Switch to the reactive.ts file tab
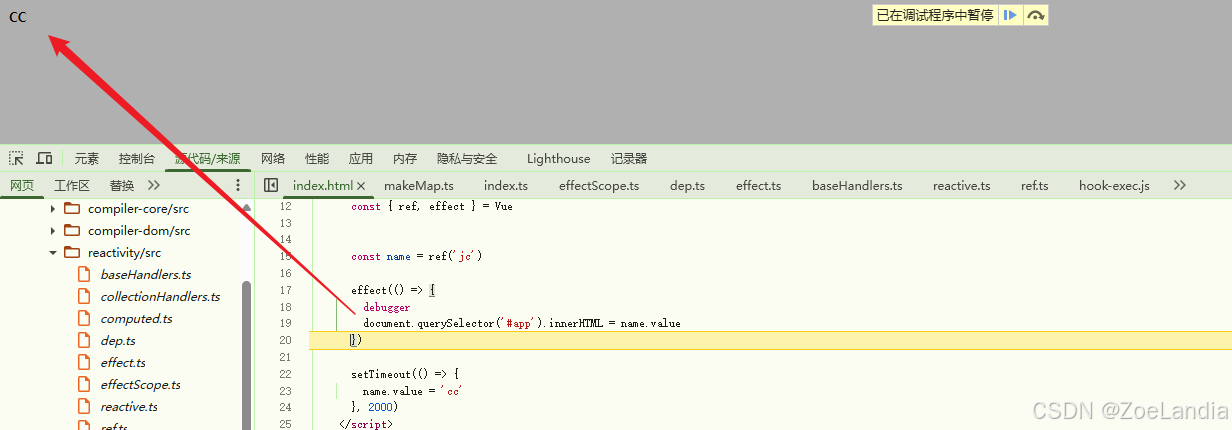Viewport: 1232px width, 430px height. 961,185
